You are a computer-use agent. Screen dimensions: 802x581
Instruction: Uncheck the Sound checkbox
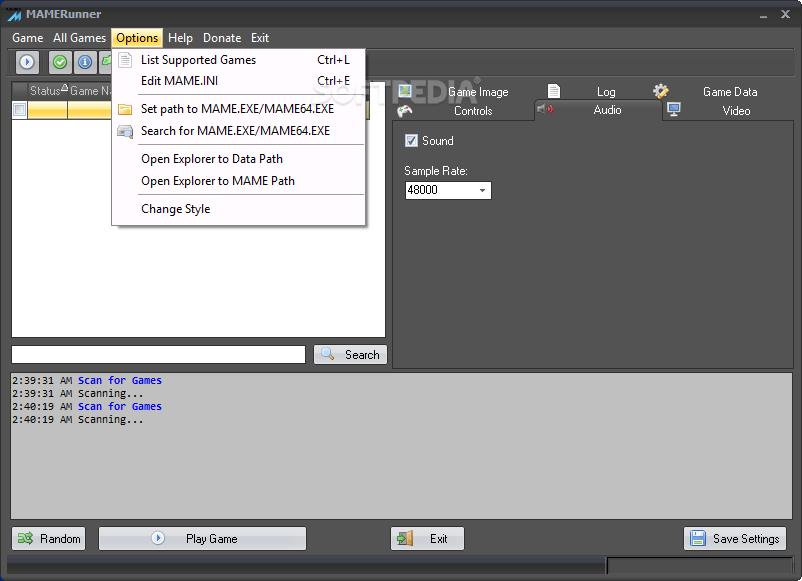(411, 141)
